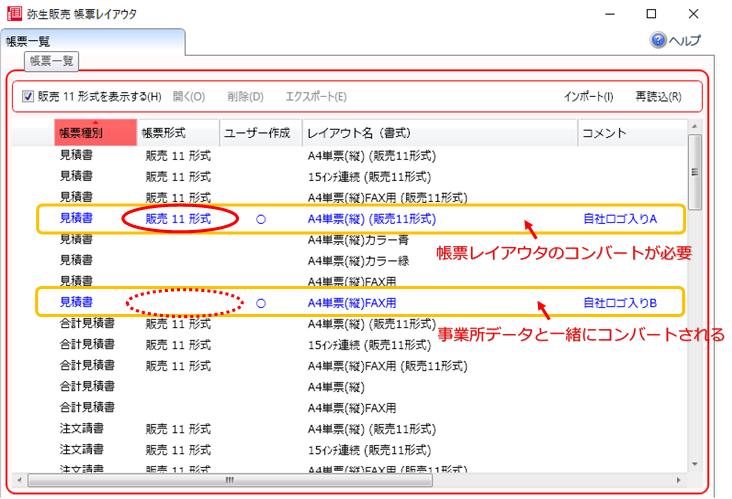Sort by 帳票形式 column header

[178, 133]
